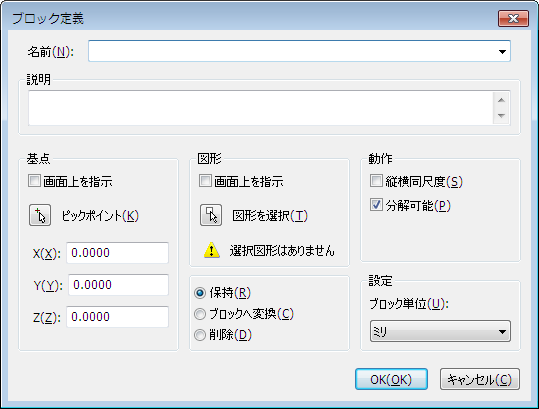The height and width of the screenshot is (409, 539).
Task: Click the OK button
Action: (391, 379)
